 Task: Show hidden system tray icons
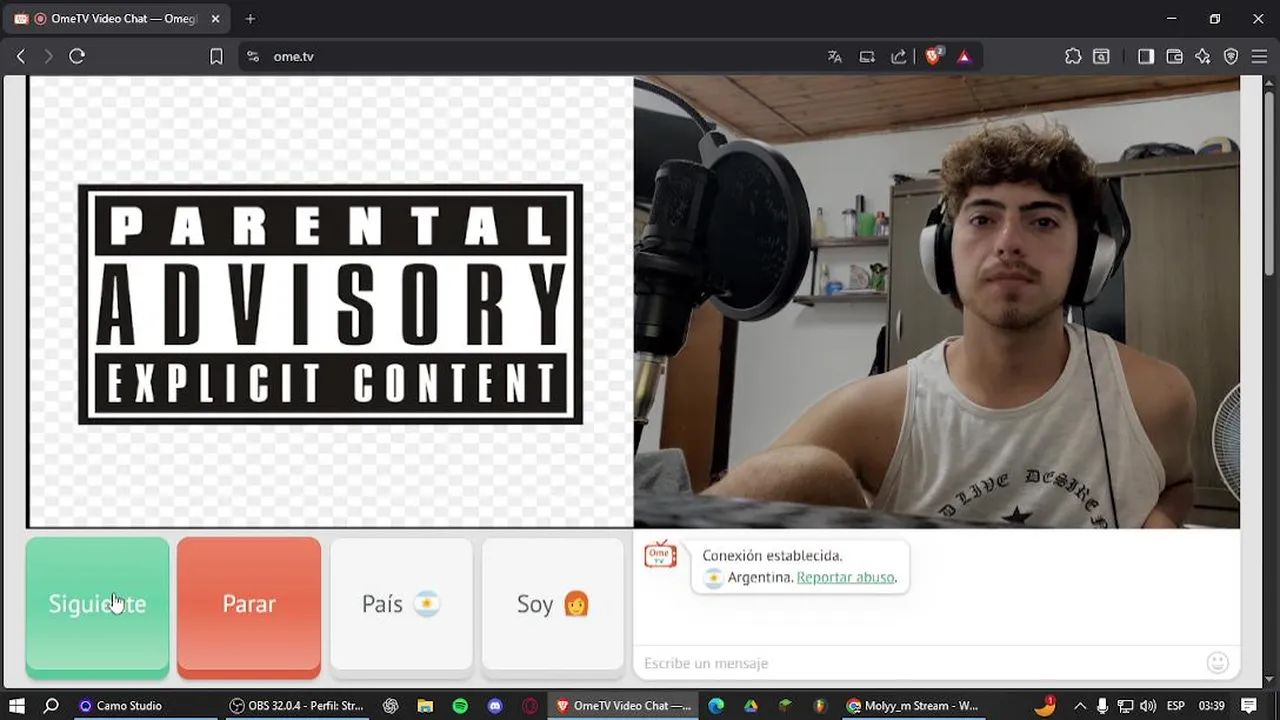coord(1080,706)
